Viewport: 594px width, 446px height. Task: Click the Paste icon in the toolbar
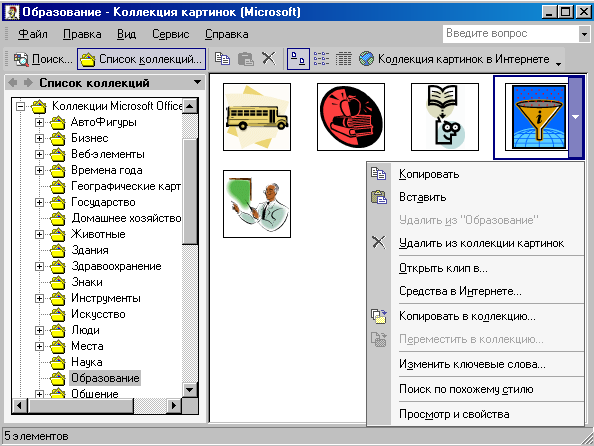click(245, 59)
